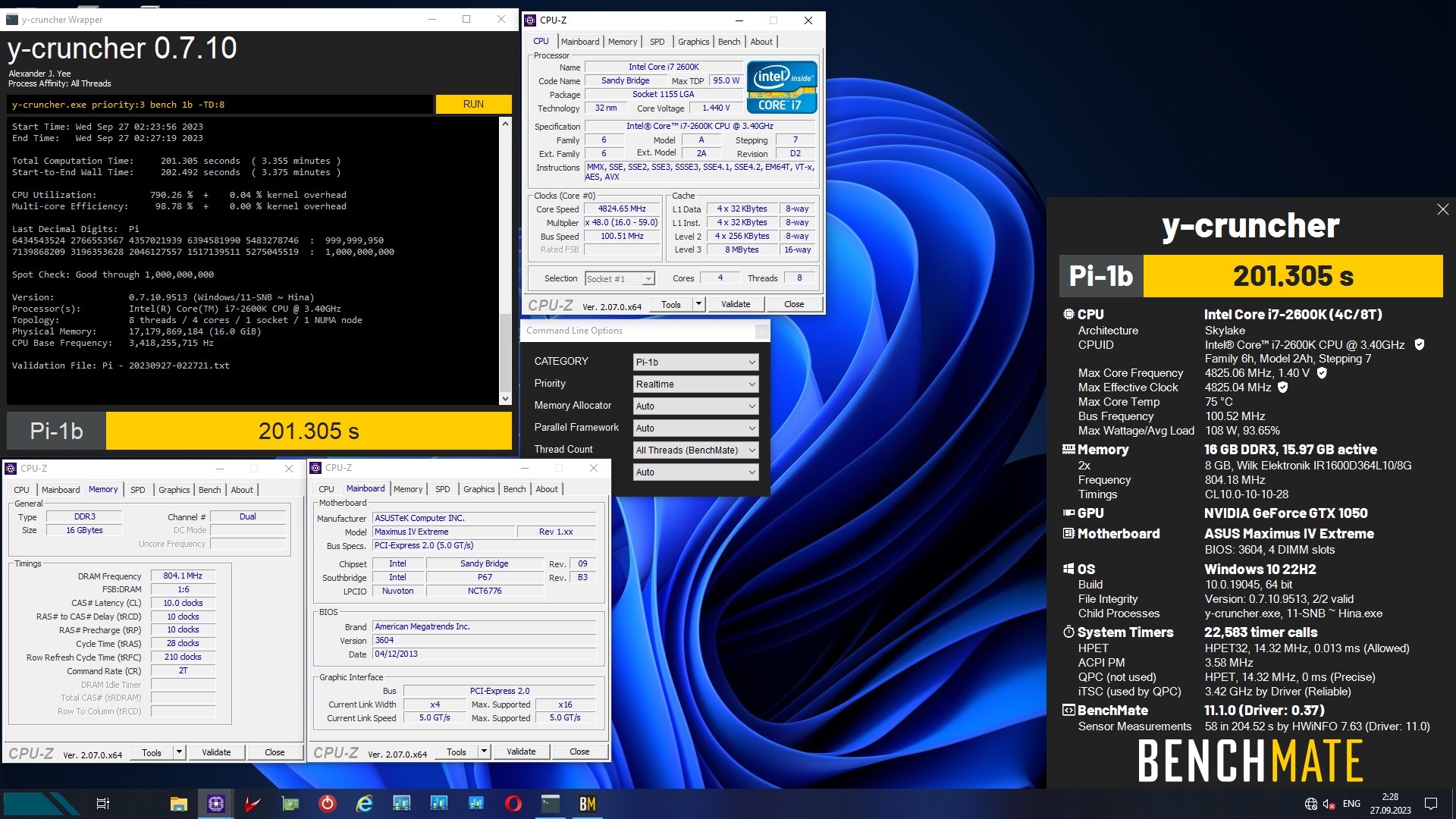Click the green graphics card taskbar icon
The image size is (1456, 819).
pos(290,804)
